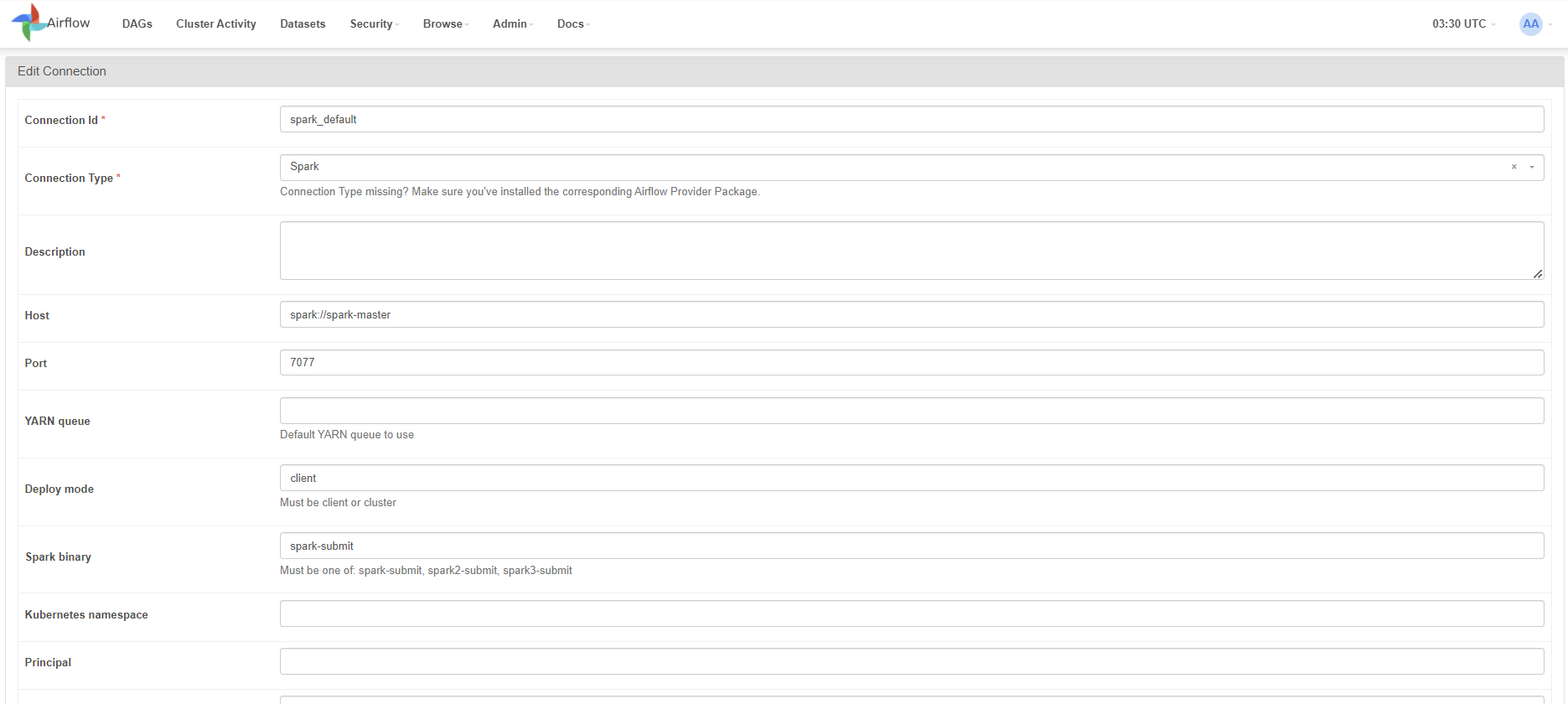The image size is (1568, 704).
Task: Click the 'Must be client or cluster' hint
Action: tap(338, 502)
